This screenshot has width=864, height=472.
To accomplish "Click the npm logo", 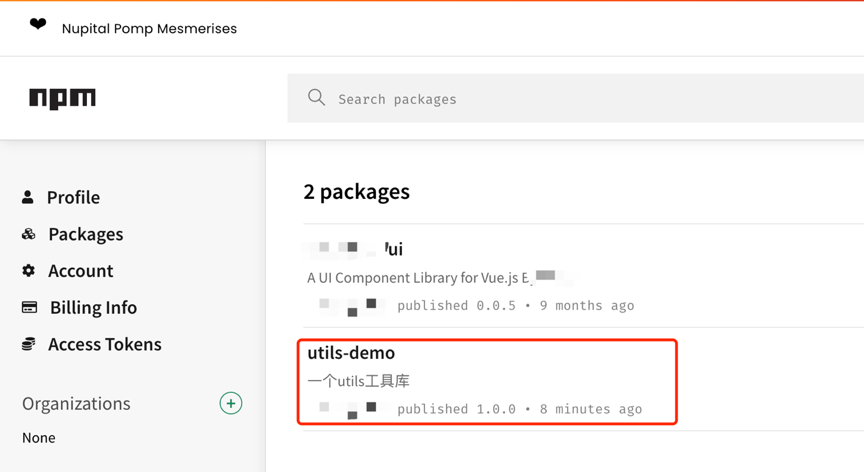I will [x=62, y=98].
